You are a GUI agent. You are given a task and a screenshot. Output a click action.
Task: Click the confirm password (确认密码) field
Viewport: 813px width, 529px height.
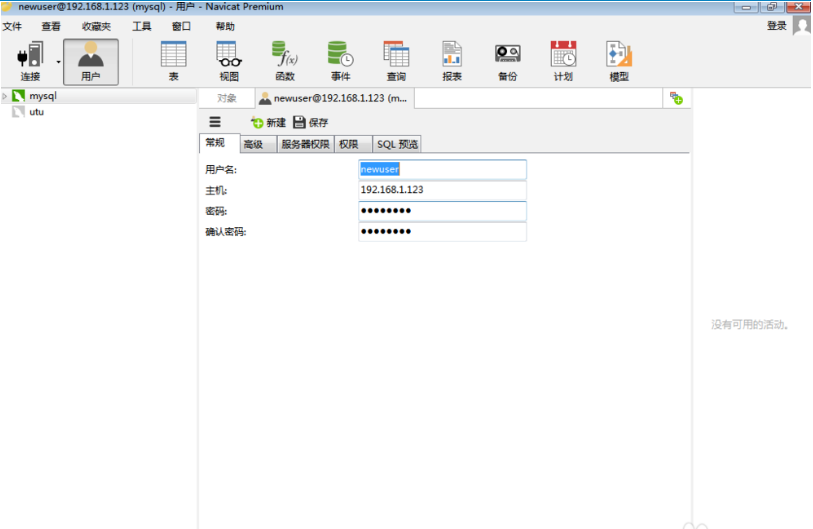[442, 231]
